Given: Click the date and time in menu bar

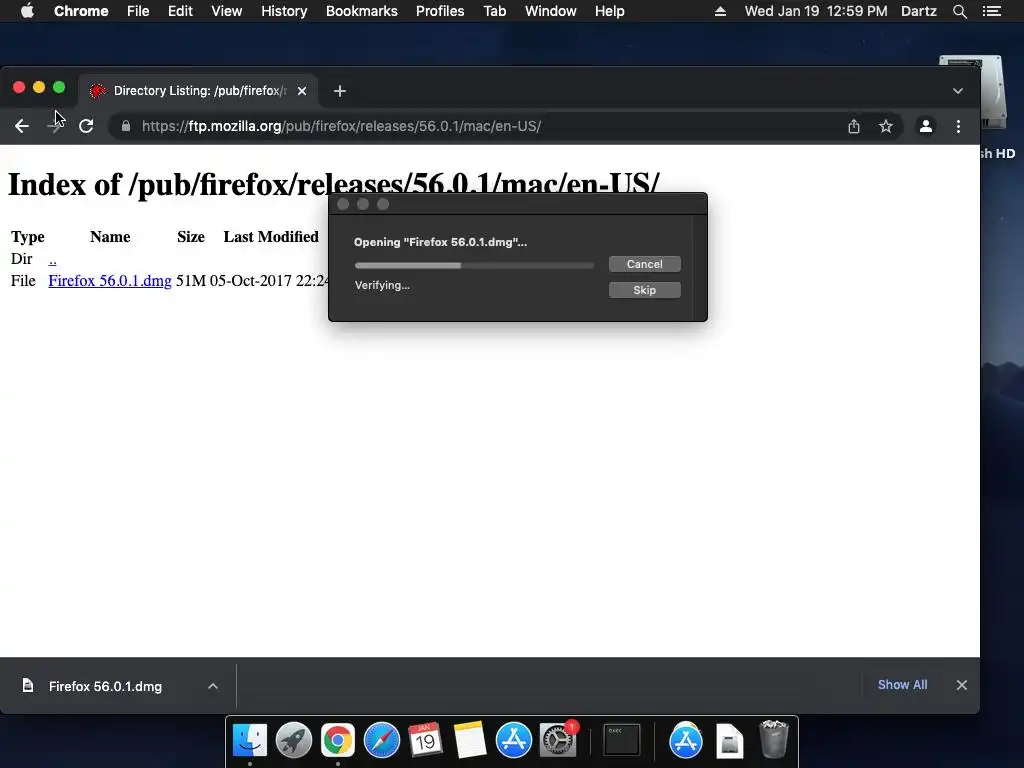Looking at the screenshot, I should 816,11.
